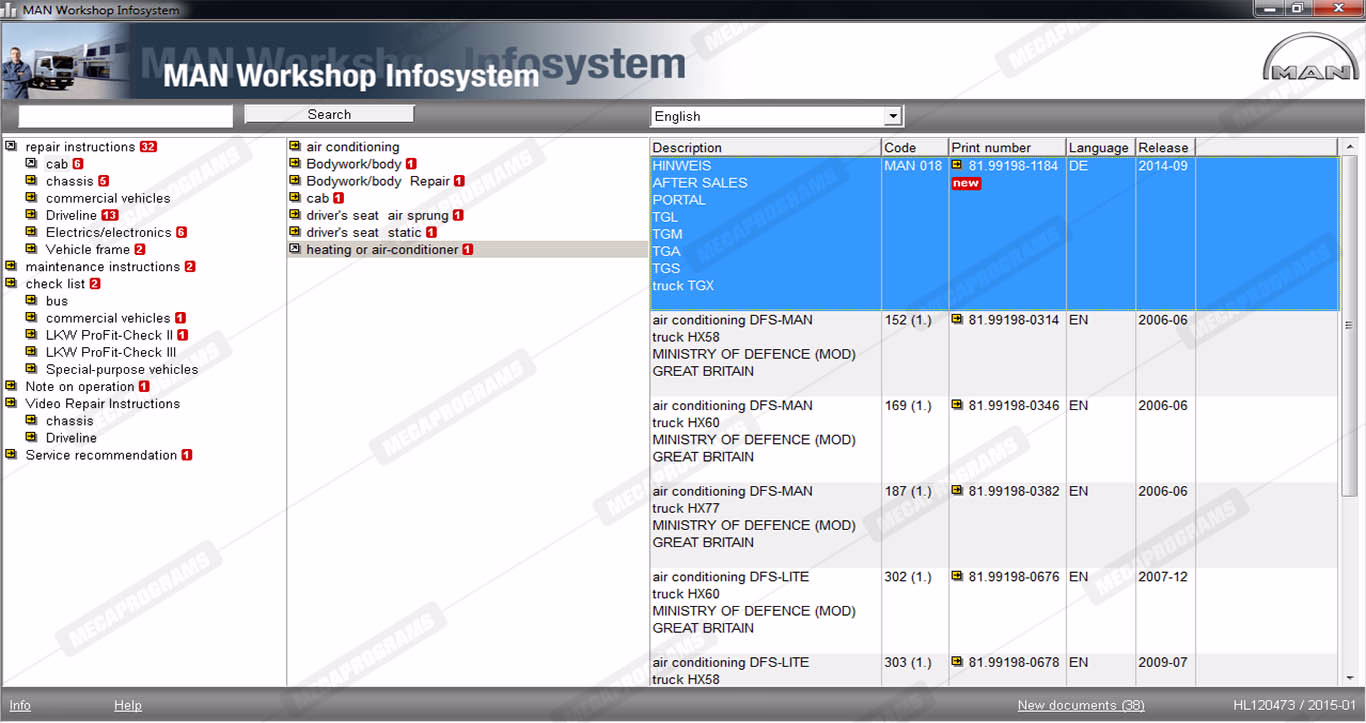This screenshot has height=723, width=1366.
Task: Click release date 2014-09
Action: click(x=1163, y=165)
